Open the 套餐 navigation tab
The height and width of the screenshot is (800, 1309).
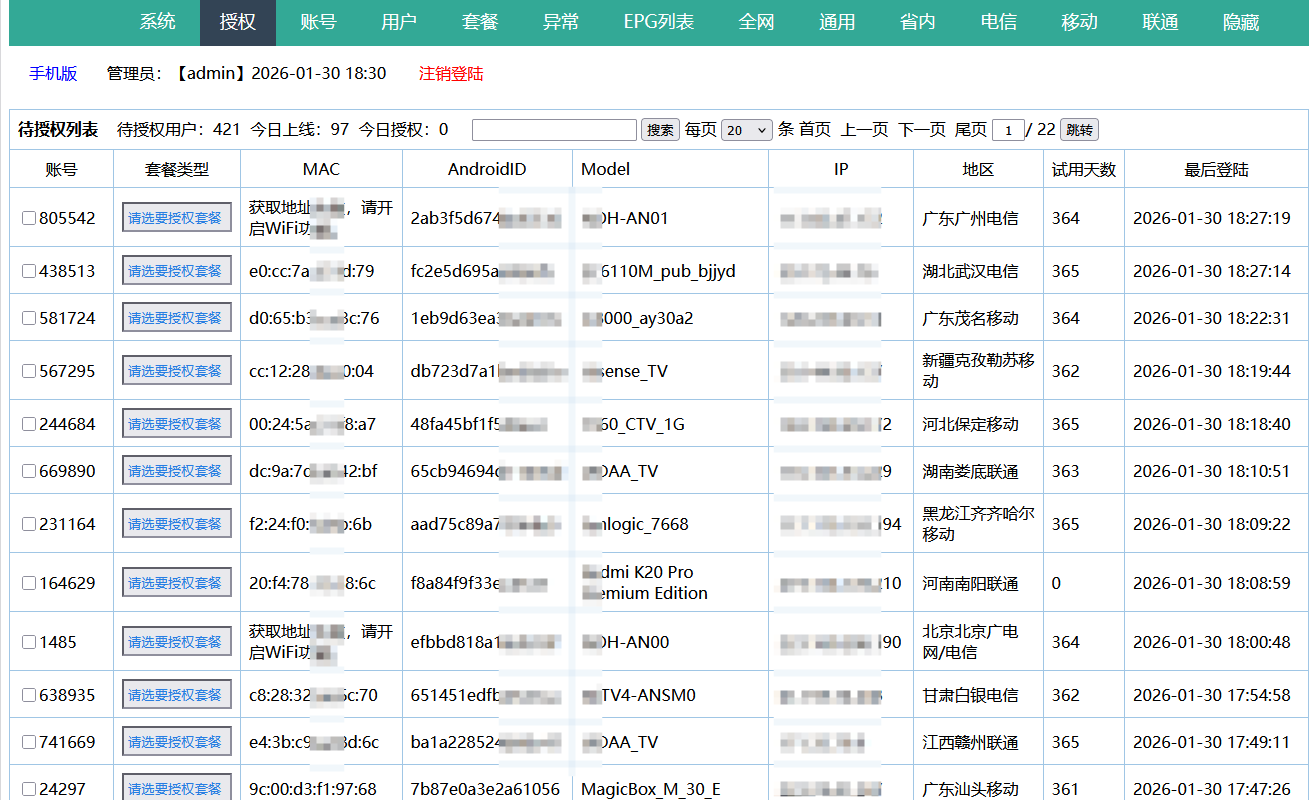480,22
